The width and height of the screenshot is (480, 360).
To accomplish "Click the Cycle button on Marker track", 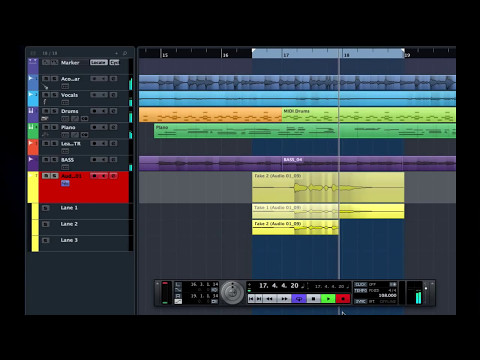I will pyautogui.click(x=114, y=62).
